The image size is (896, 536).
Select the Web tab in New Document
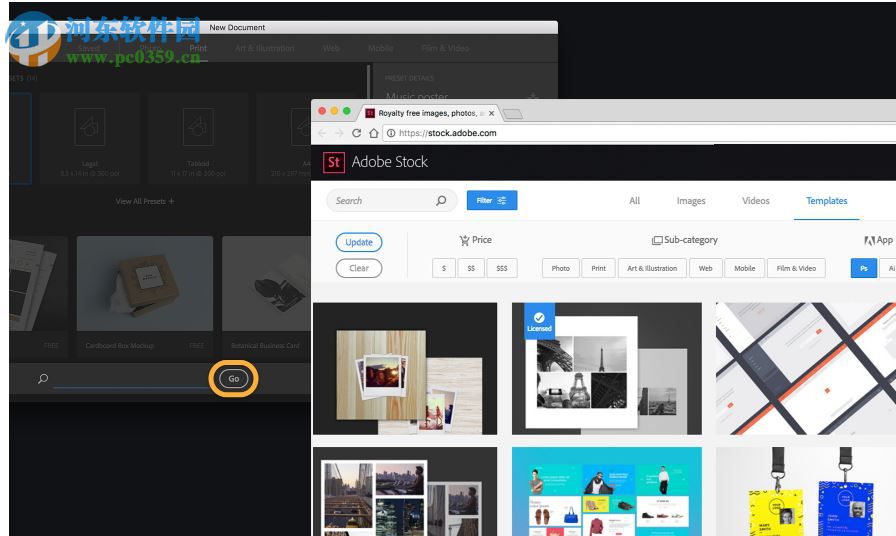331,49
